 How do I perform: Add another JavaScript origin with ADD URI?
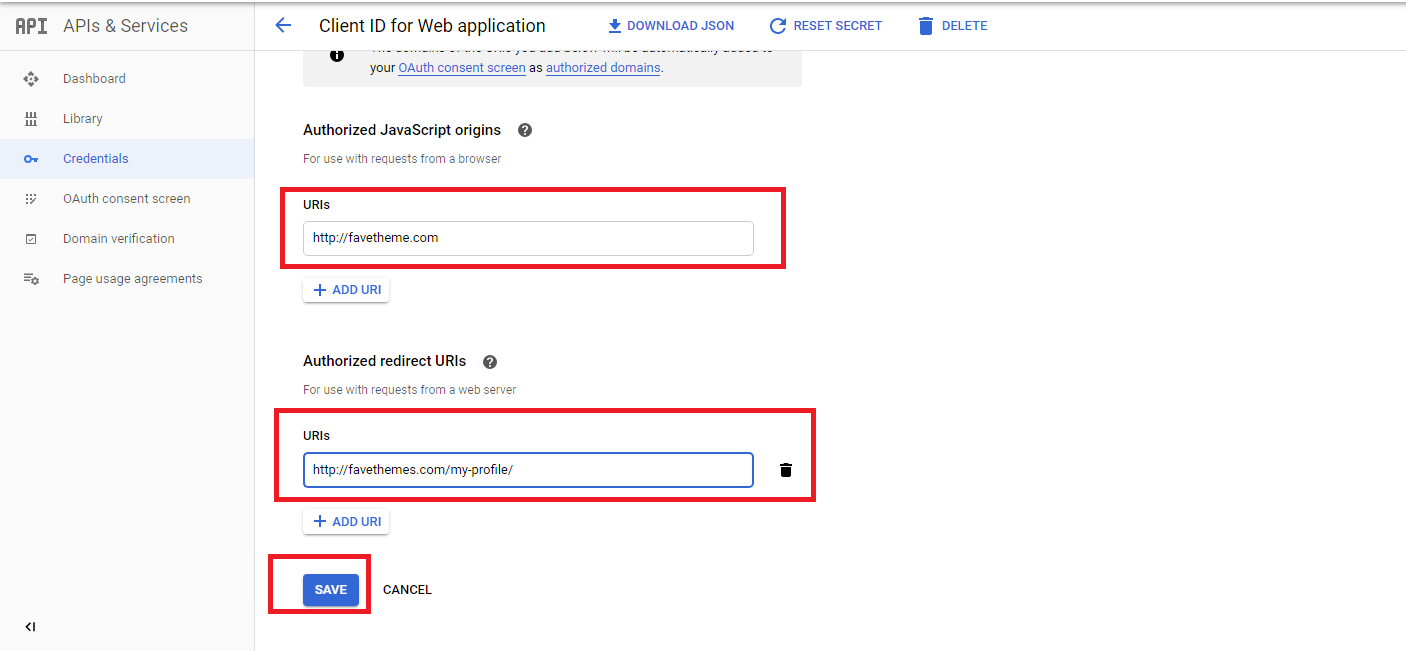click(346, 289)
